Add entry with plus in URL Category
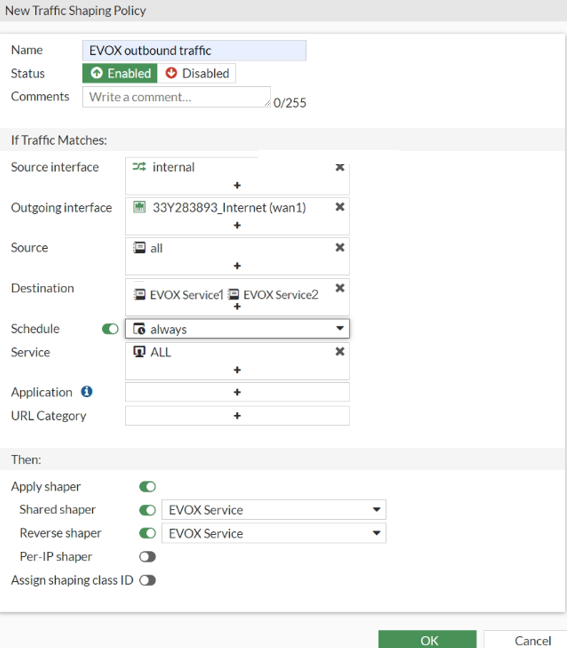This screenshot has width=569, height=648. pyautogui.click(x=237, y=416)
